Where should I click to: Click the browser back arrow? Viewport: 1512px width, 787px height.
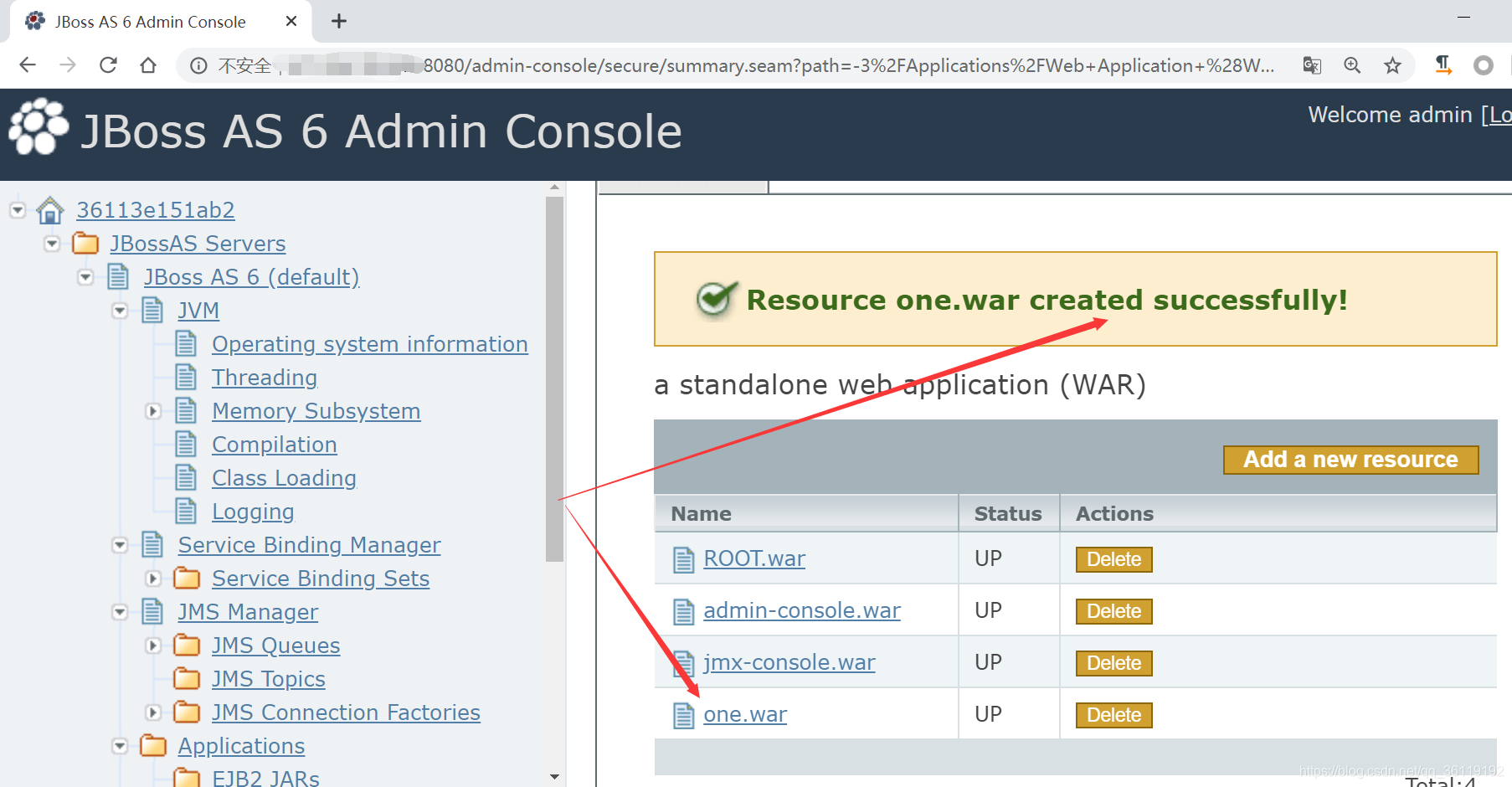[x=28, y=65]
